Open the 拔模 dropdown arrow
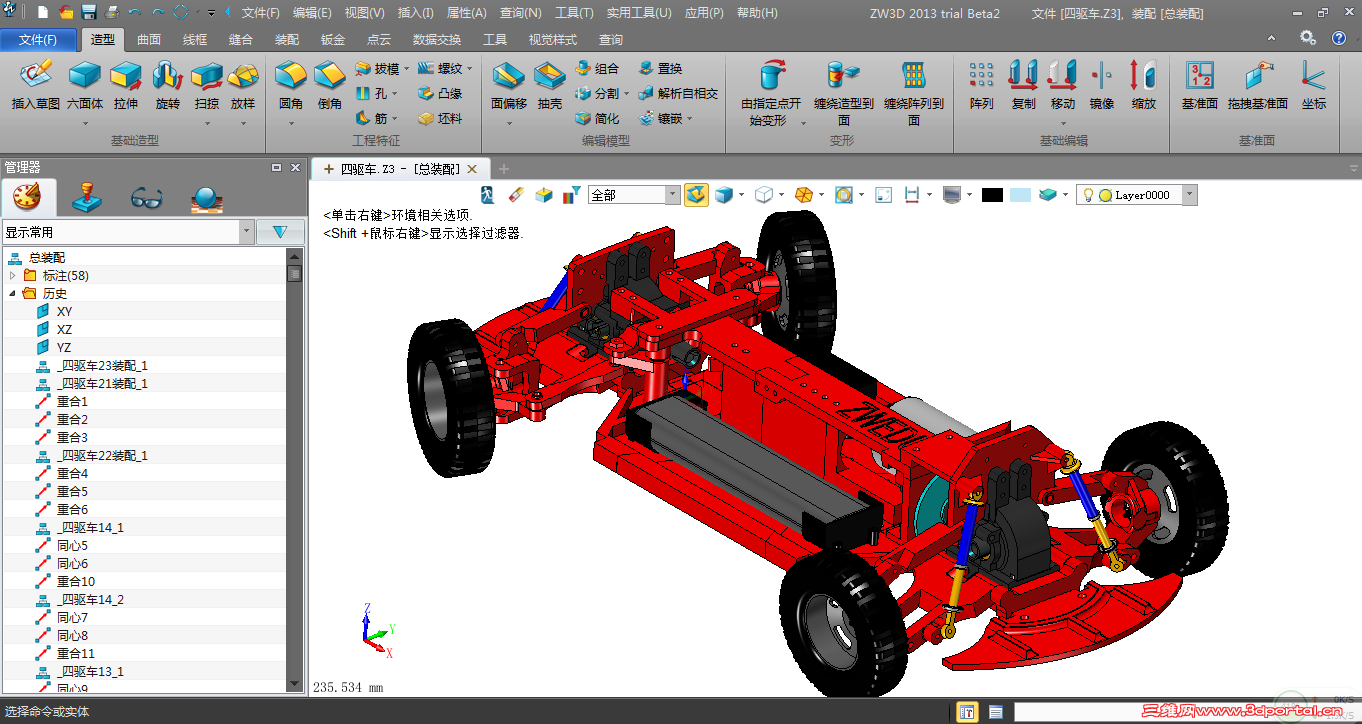 (407, 69)
